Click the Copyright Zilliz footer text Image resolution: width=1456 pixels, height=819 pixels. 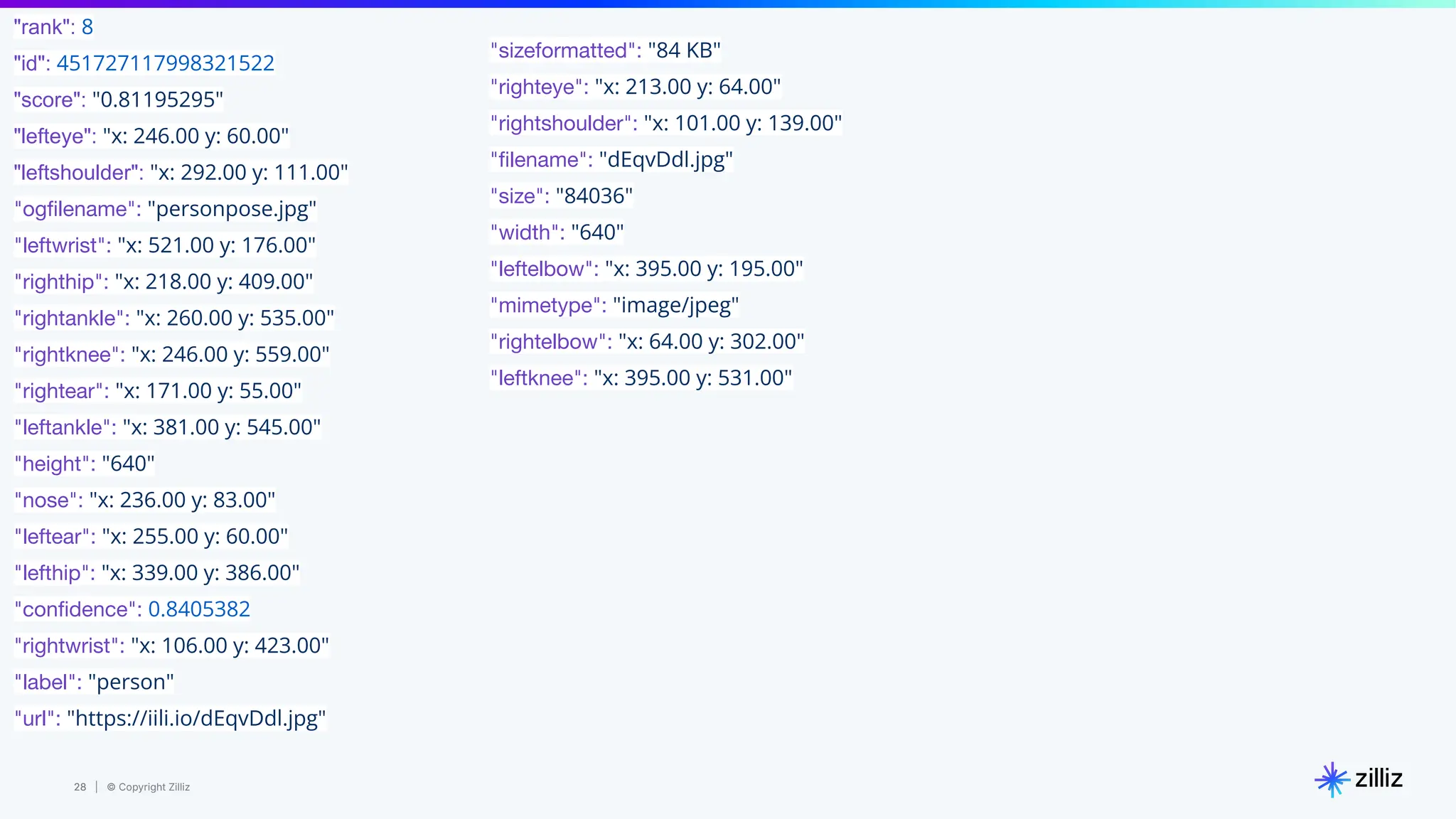click(149, 787)
